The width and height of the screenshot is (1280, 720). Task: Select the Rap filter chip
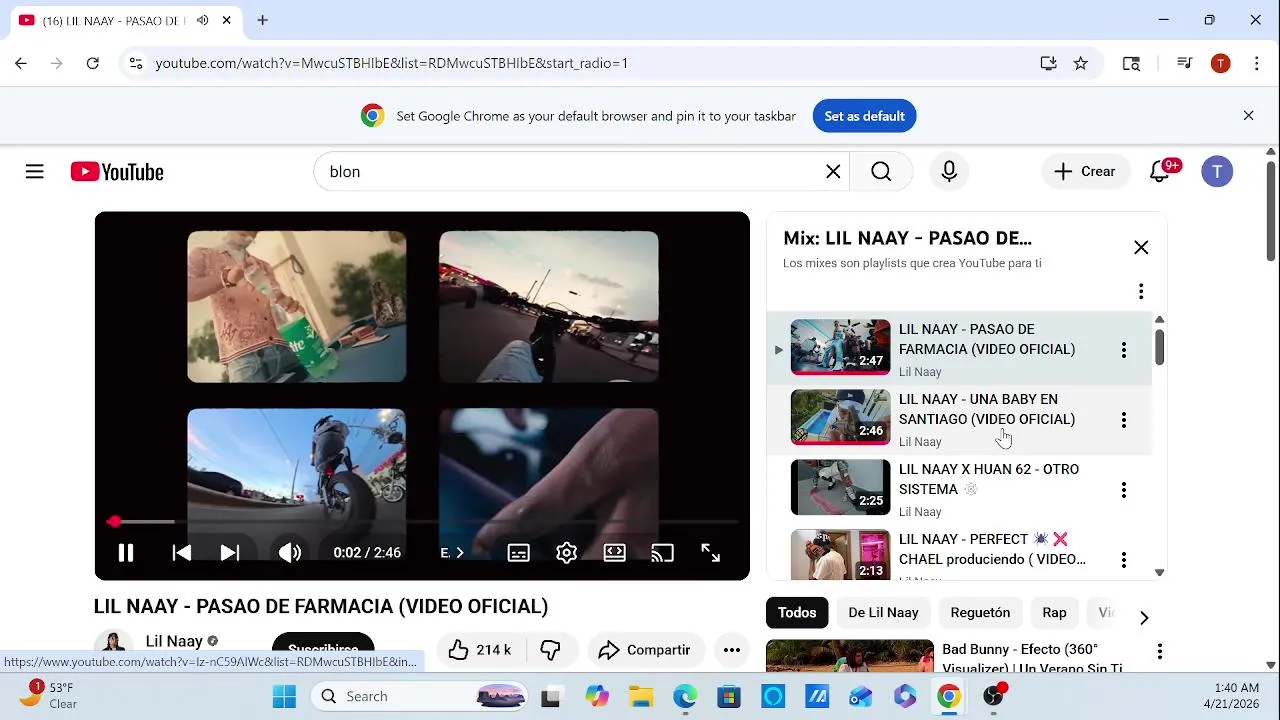coord(1054,613)
